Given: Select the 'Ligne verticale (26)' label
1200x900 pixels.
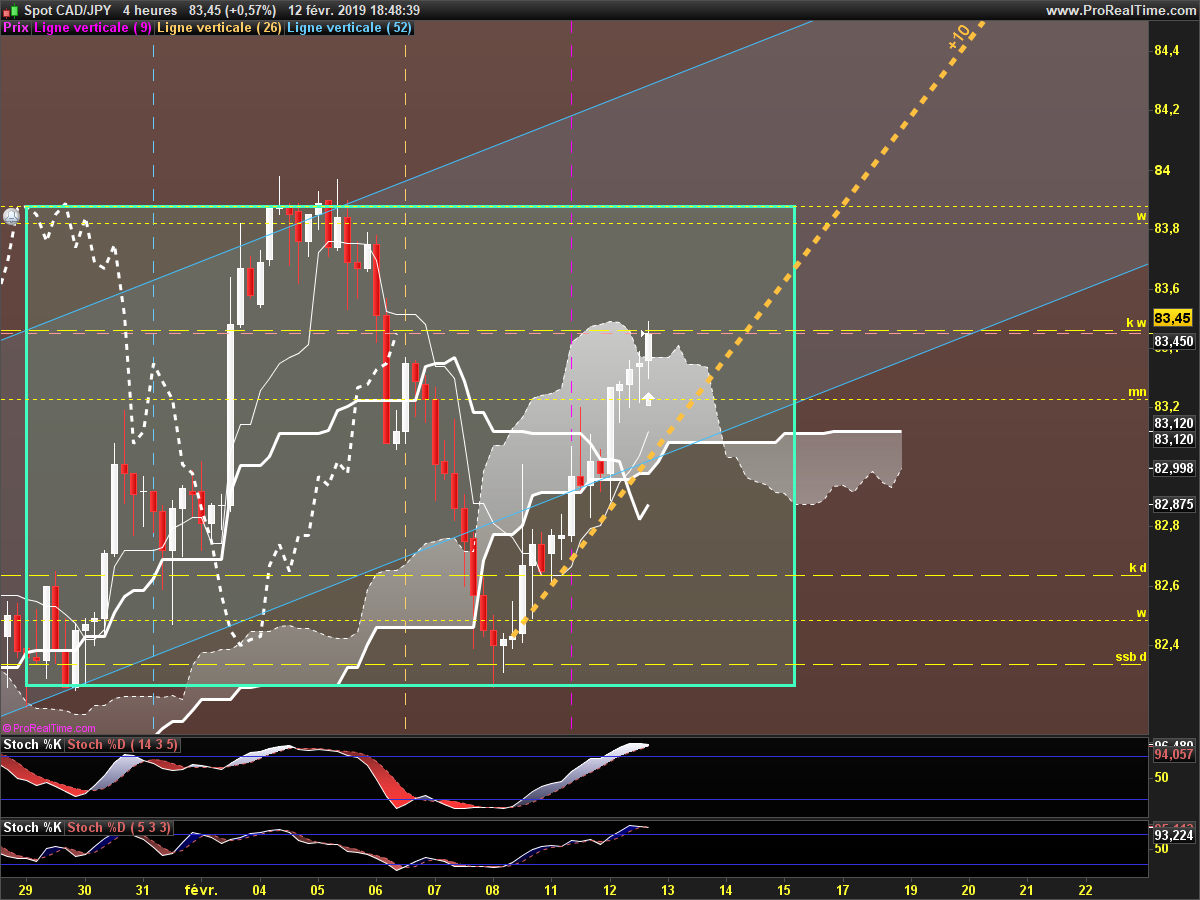Looking at the screenshot, I should click(x=220, y=28).
